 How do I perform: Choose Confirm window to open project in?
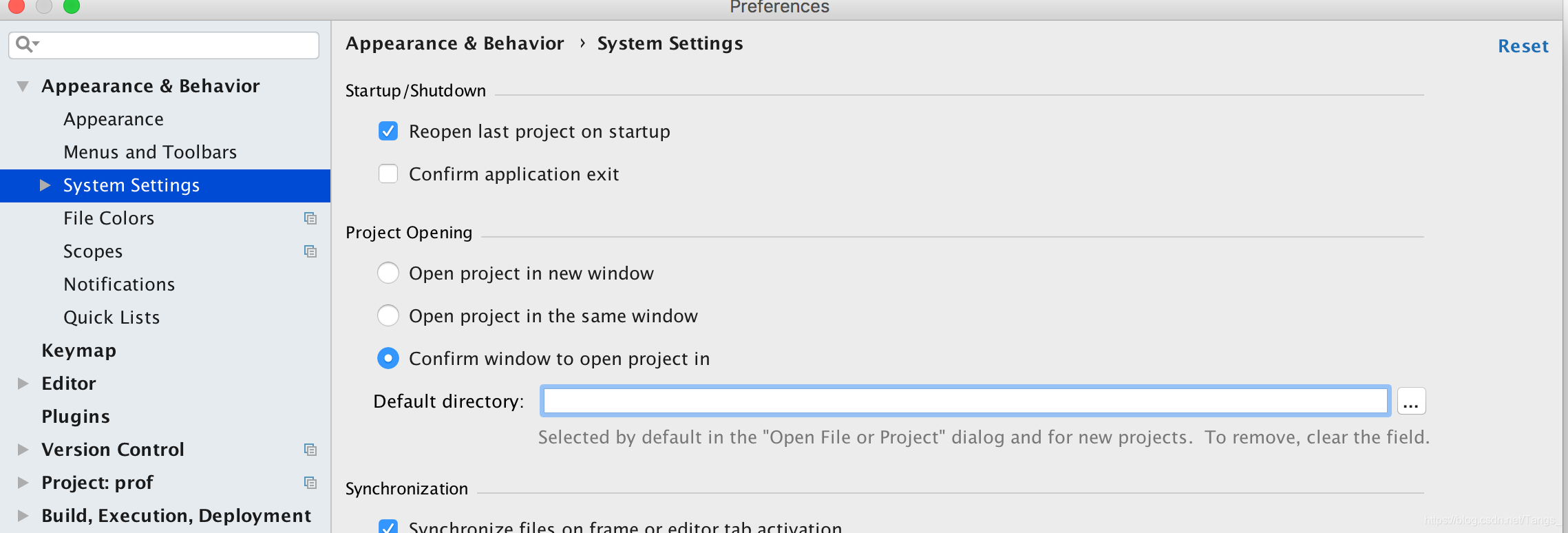pos(388,358)
